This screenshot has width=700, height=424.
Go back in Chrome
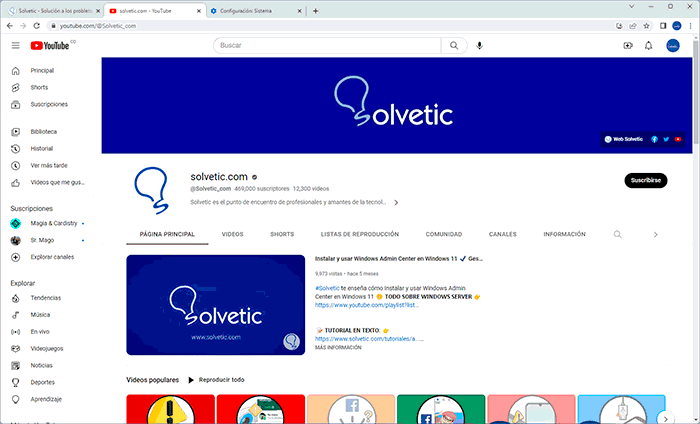coord(10,26)
